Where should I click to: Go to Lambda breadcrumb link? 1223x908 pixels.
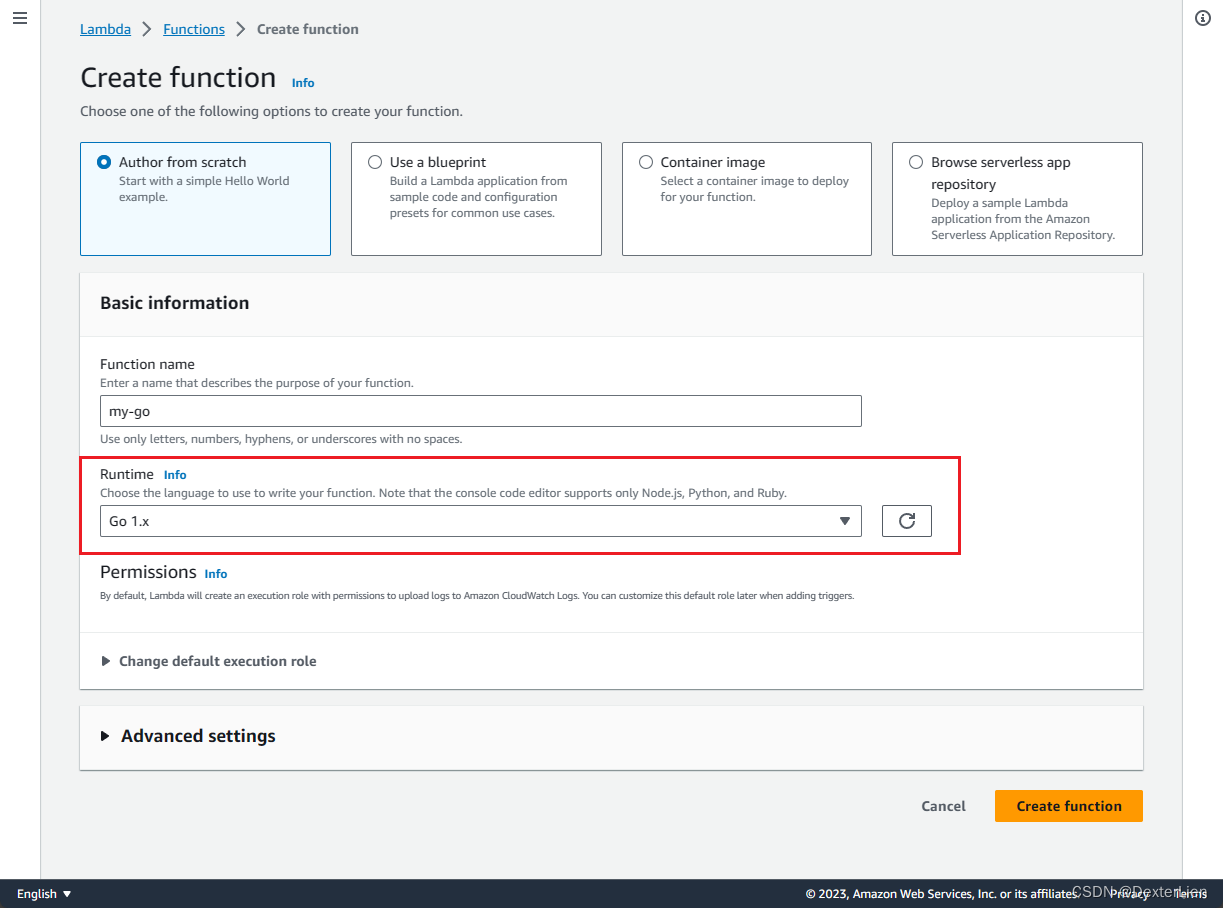click(105, 29)
